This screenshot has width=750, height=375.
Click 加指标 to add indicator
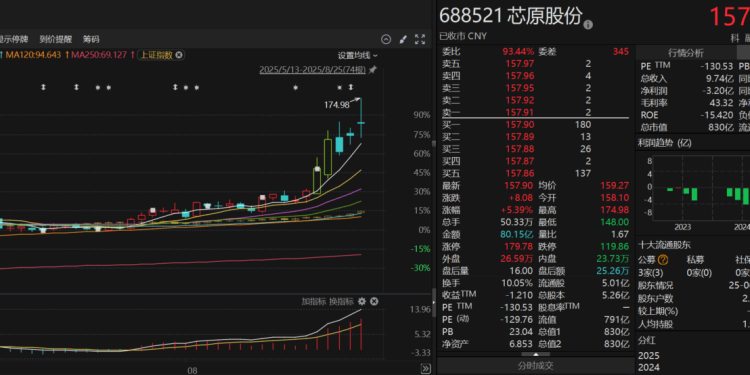[x=313, y=301]
